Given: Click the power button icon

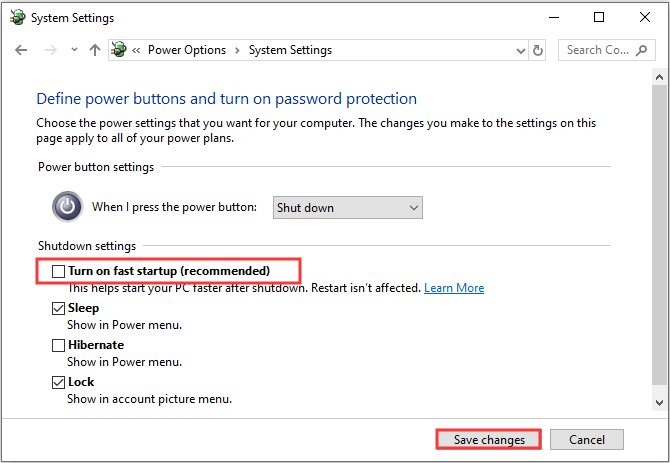Looking at the screenshot, I should (67, 207).
